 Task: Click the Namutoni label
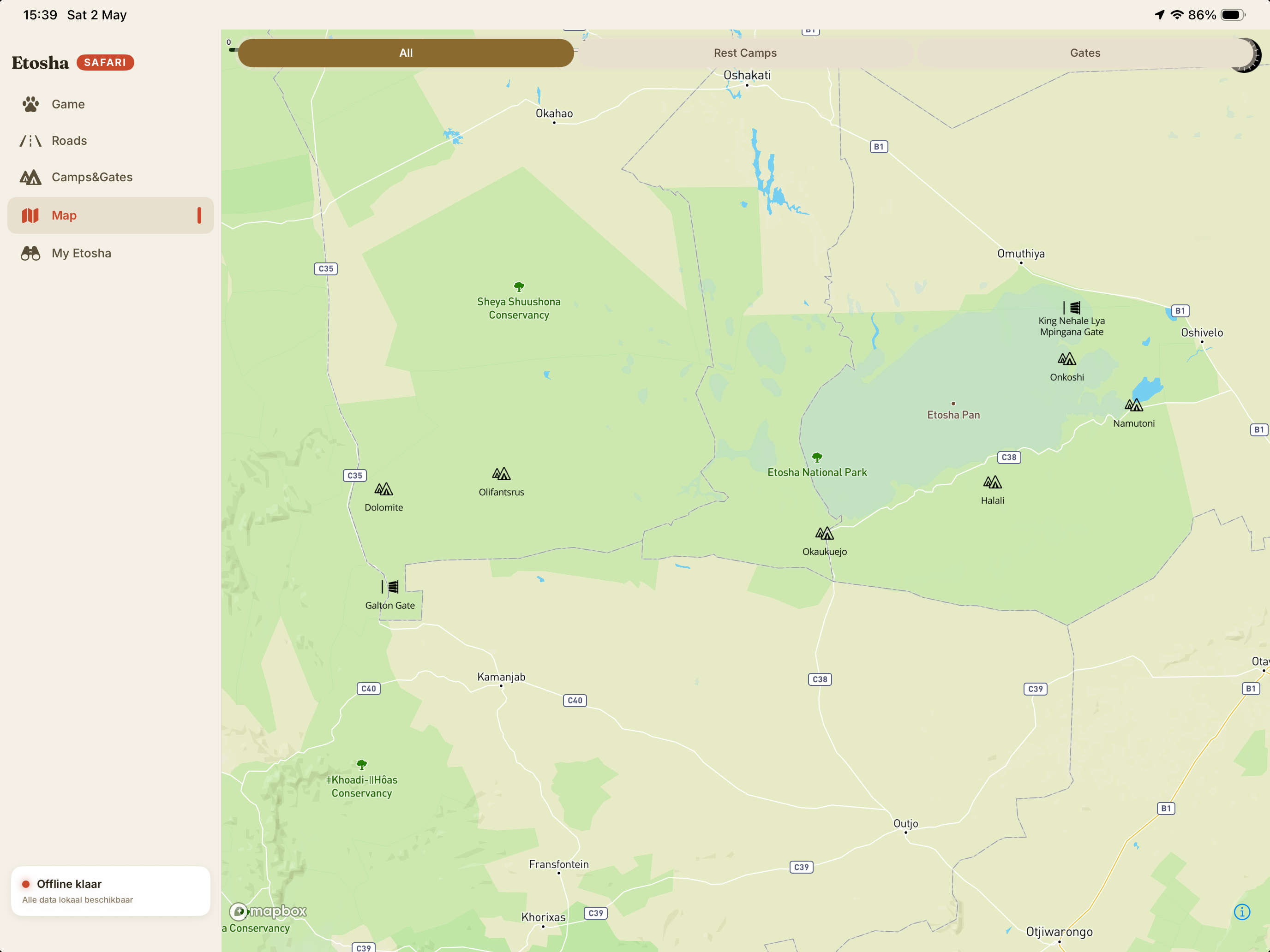pyautogui.click(x=1134, y=423)
